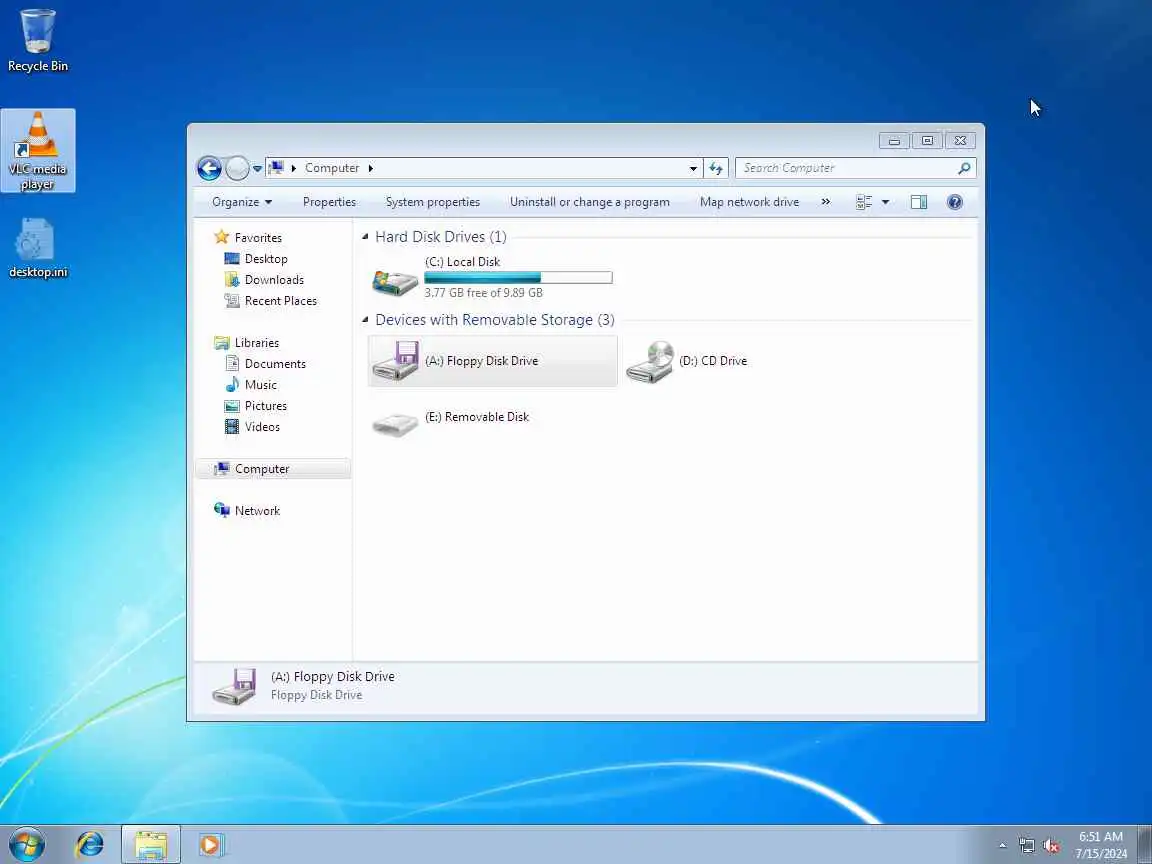This screenshot has width=1152, height=864.
Task: Maximize the Computer window
Action: [x=927, y=140]
